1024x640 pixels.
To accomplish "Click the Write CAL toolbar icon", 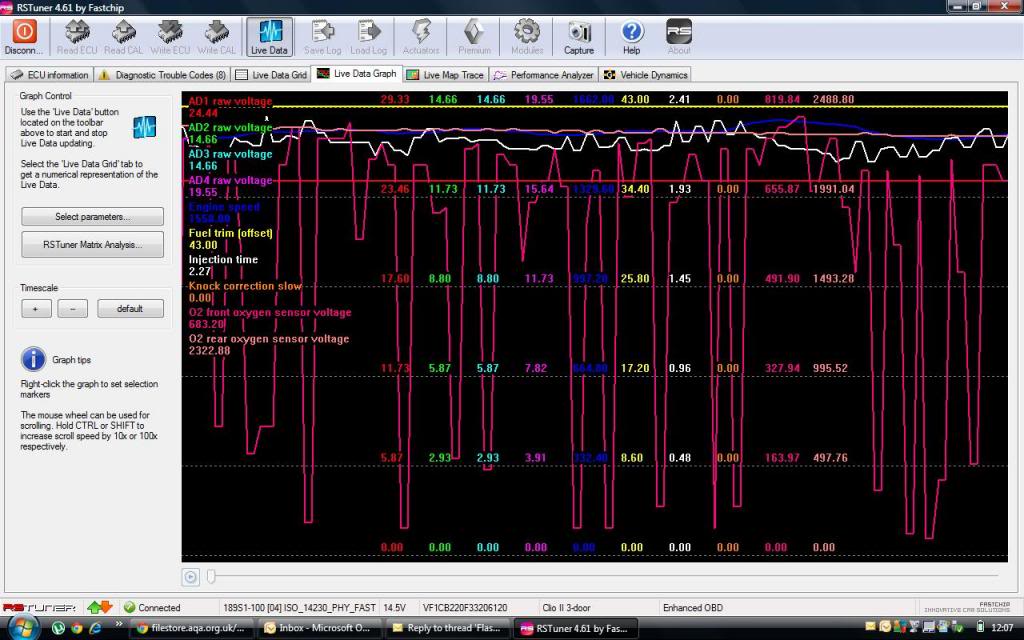I will click(217, 37).
